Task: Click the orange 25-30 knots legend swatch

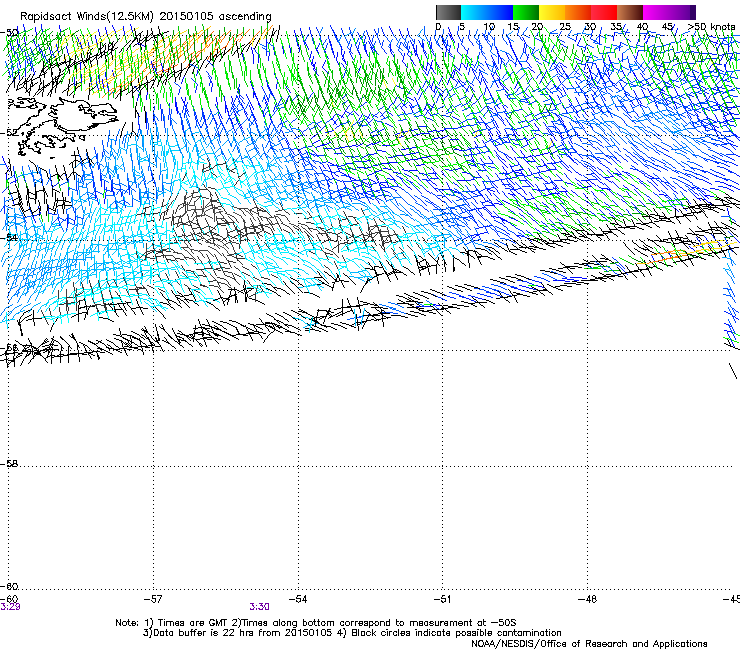Action: pos(578,12)
